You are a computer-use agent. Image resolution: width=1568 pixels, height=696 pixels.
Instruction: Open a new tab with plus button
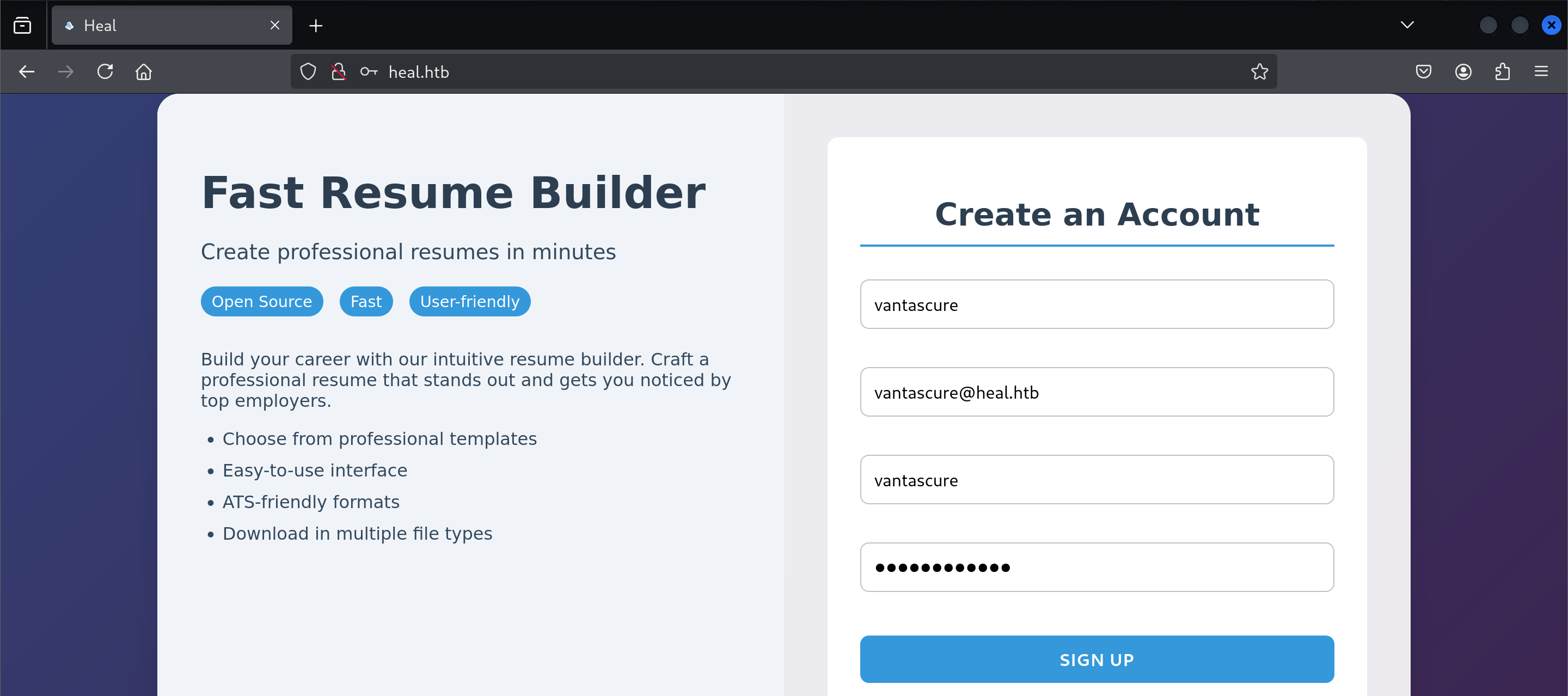pyautogui.click(x=315, y=26)
